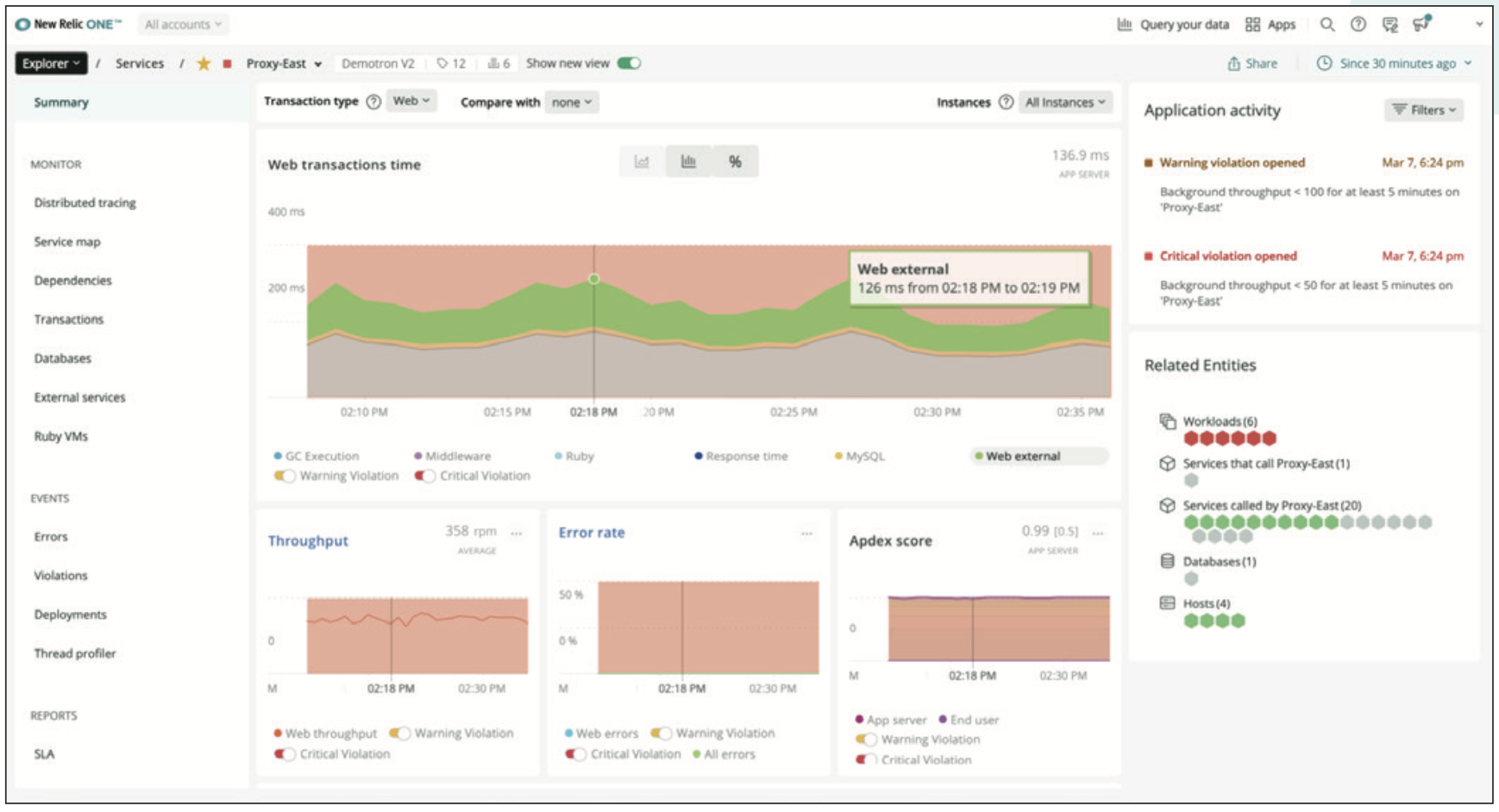Switch to bar chart view icon
The image size is (1499, 812).
[x=688, y=161]
